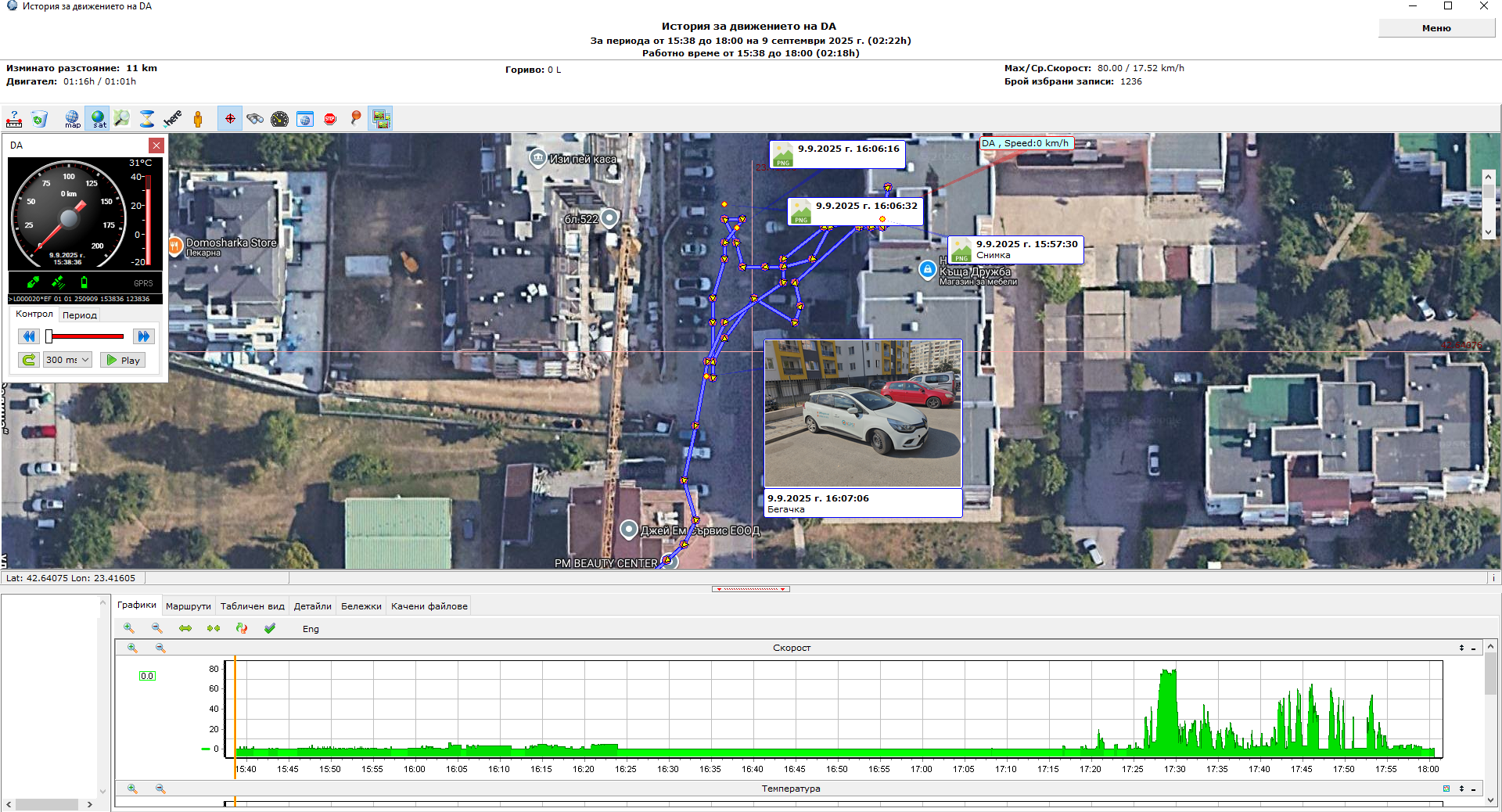This screenshot has height=812, width=1502.
Task: Click the white car photo thumbnail
Action: coord(862,414)
